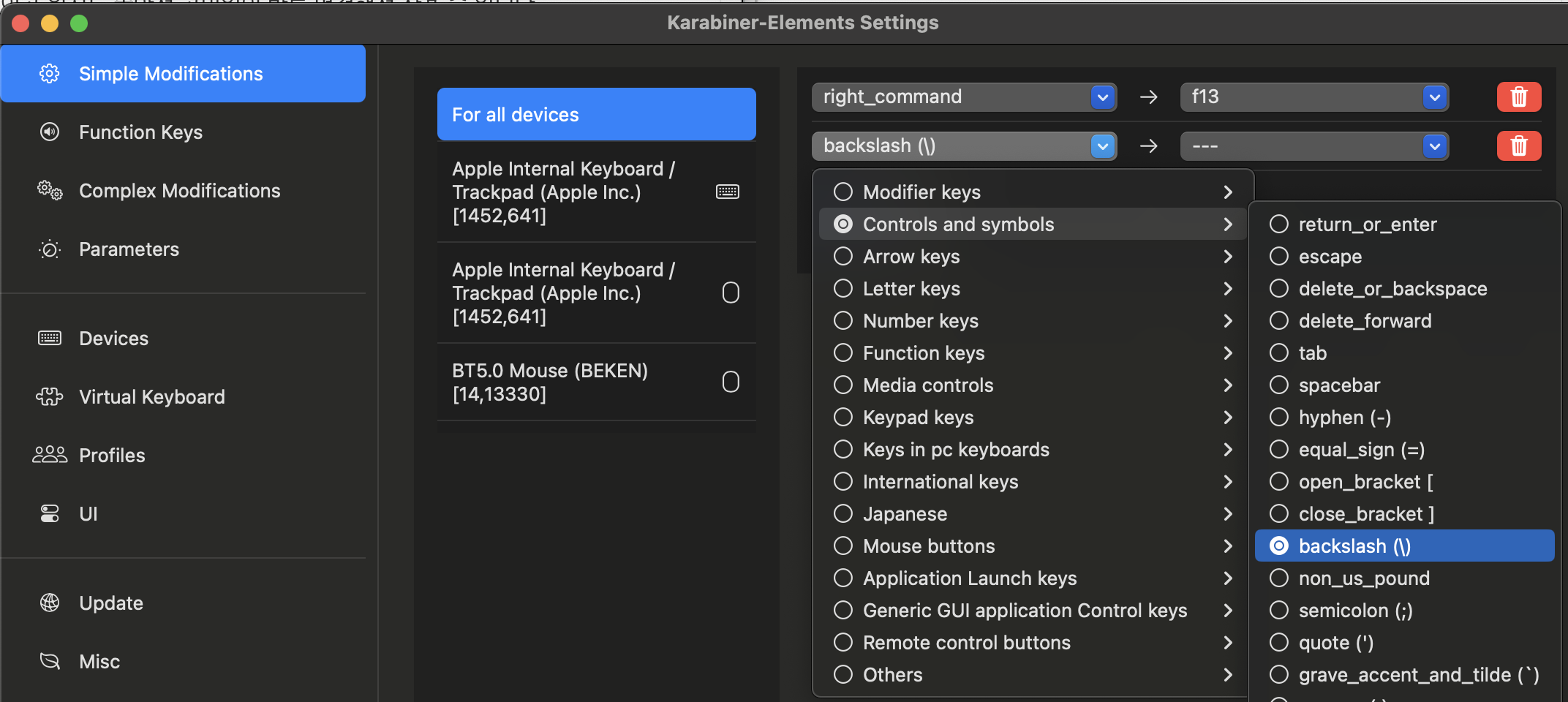This screenshot has height=702, width=1568.
Task: Click the Devices keyboard icon in sidebar
Action: point(49,338)
